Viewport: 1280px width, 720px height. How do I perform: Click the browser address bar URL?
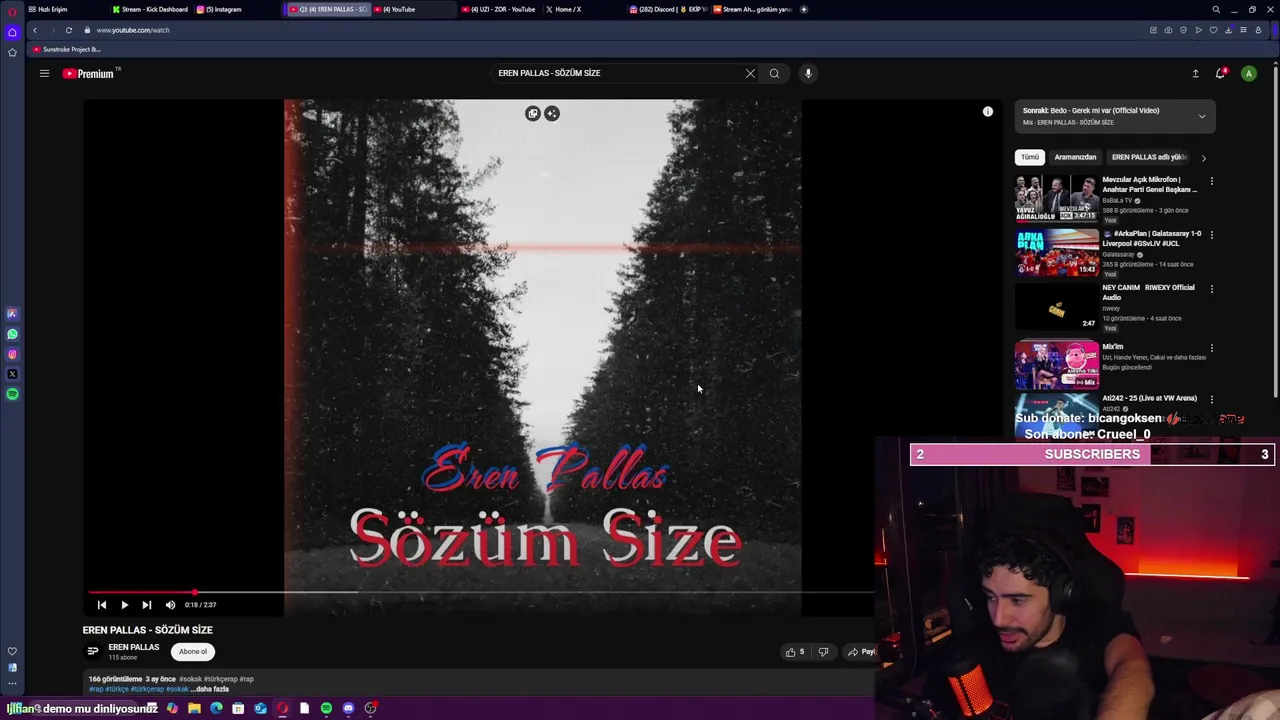coord(133,30)
